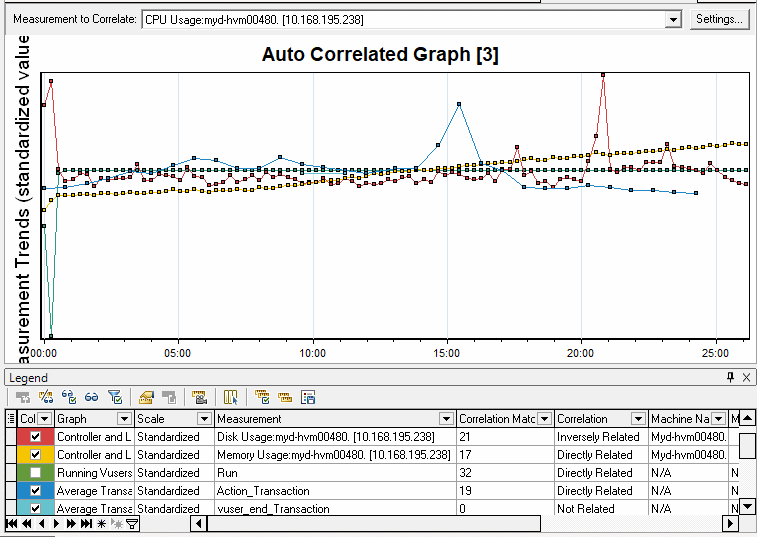Open the Measurement to Correlate dropdown
The width and height of the screenshot is (757, 537).
(672, 20)
